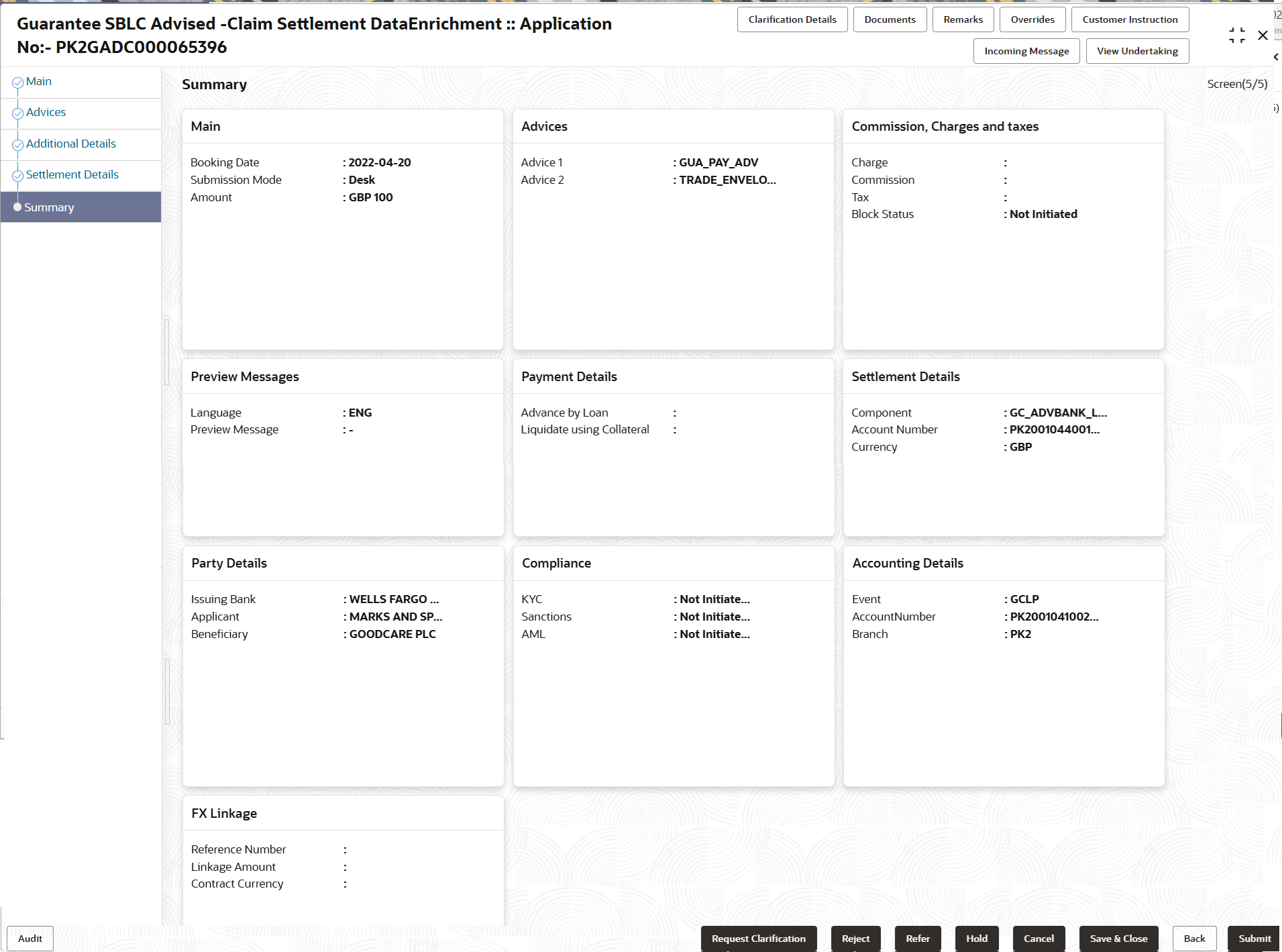Open the Audit panel
Viewport: 1282px width, 952px height.
click(30, 939)
